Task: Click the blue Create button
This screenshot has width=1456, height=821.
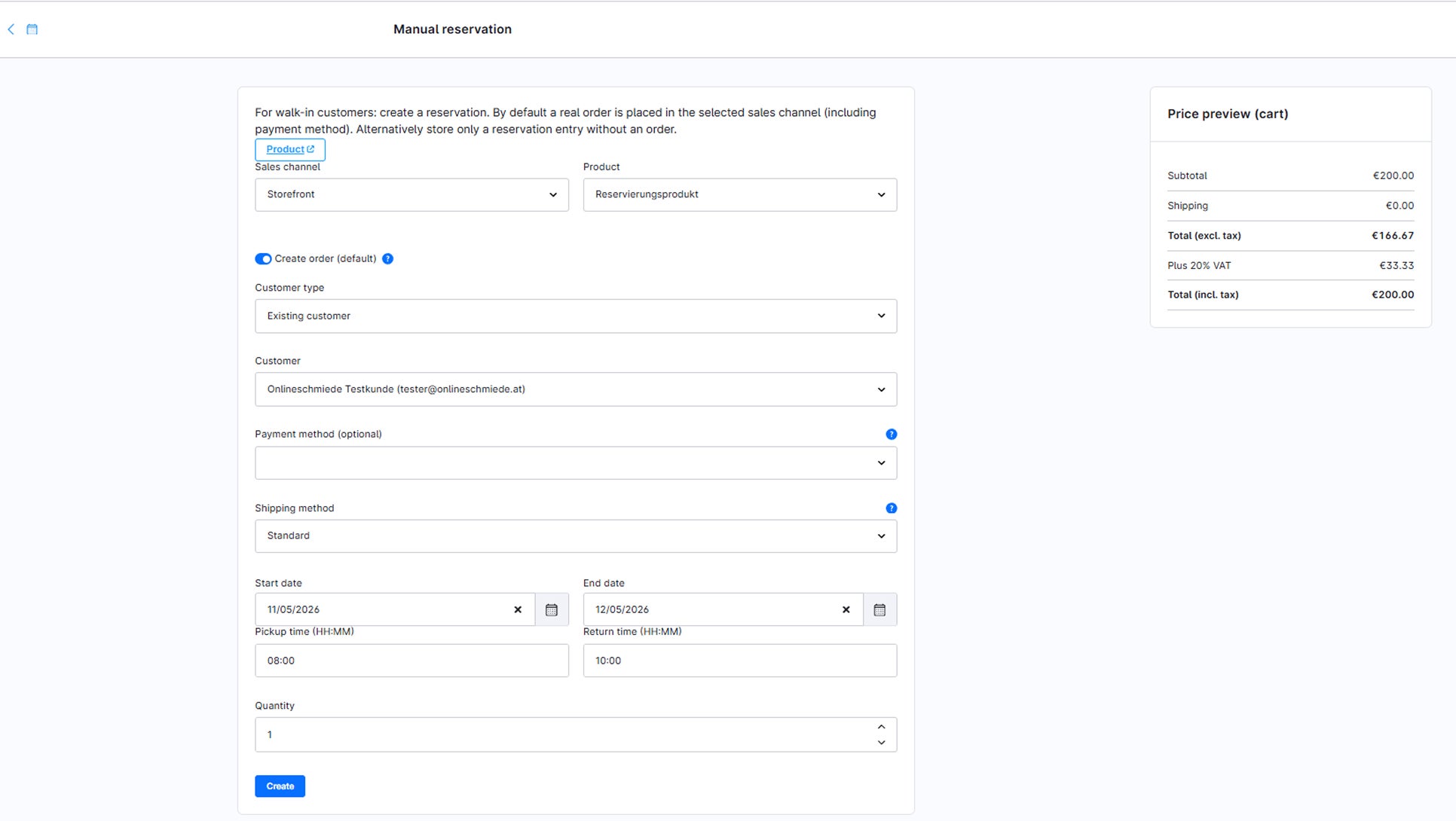Action: (x=280, y=786)
